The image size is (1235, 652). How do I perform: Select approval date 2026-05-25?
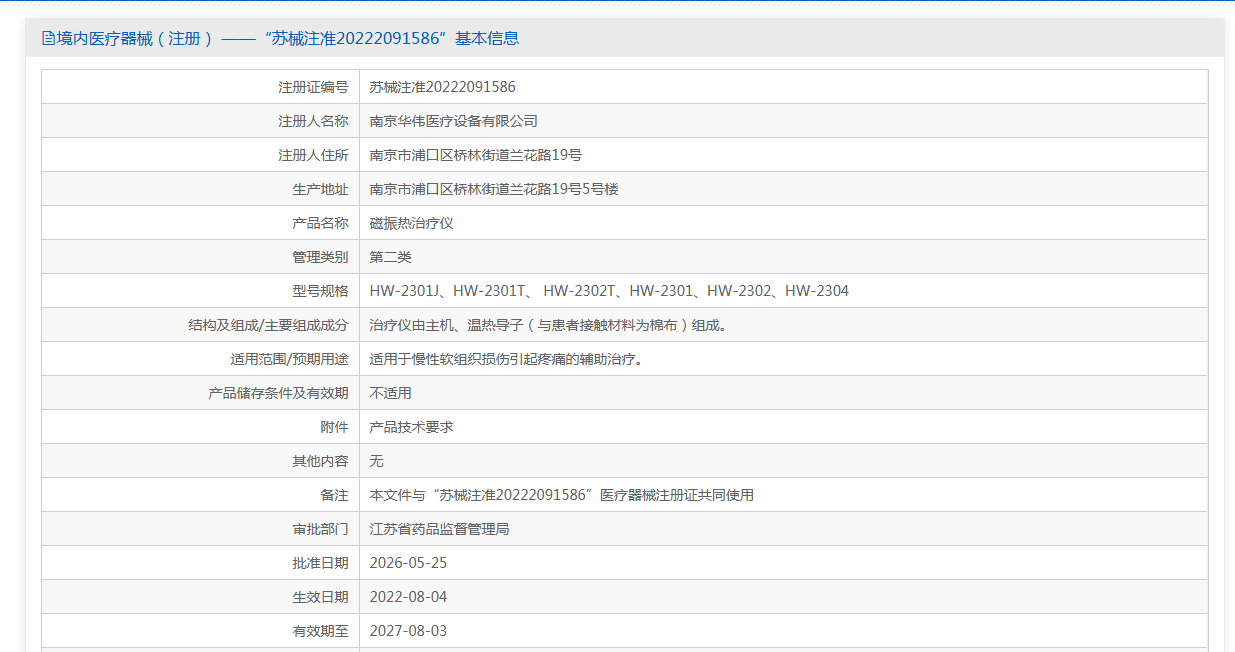[x=408, y=563]
